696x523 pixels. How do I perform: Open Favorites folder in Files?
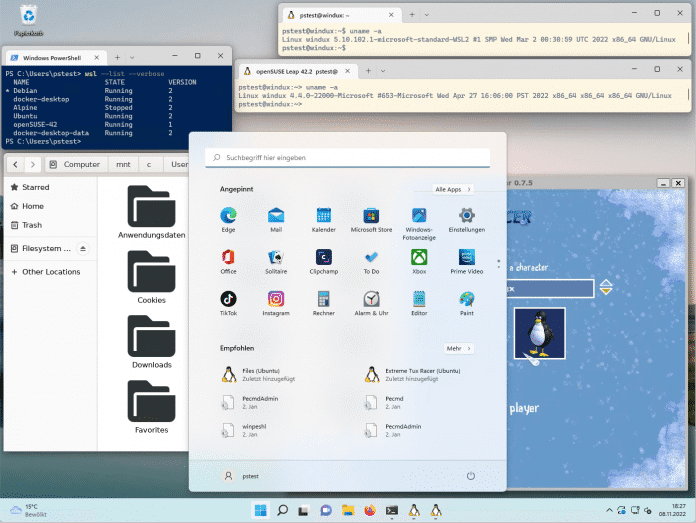pyautogui.click(x=151, y=407)
